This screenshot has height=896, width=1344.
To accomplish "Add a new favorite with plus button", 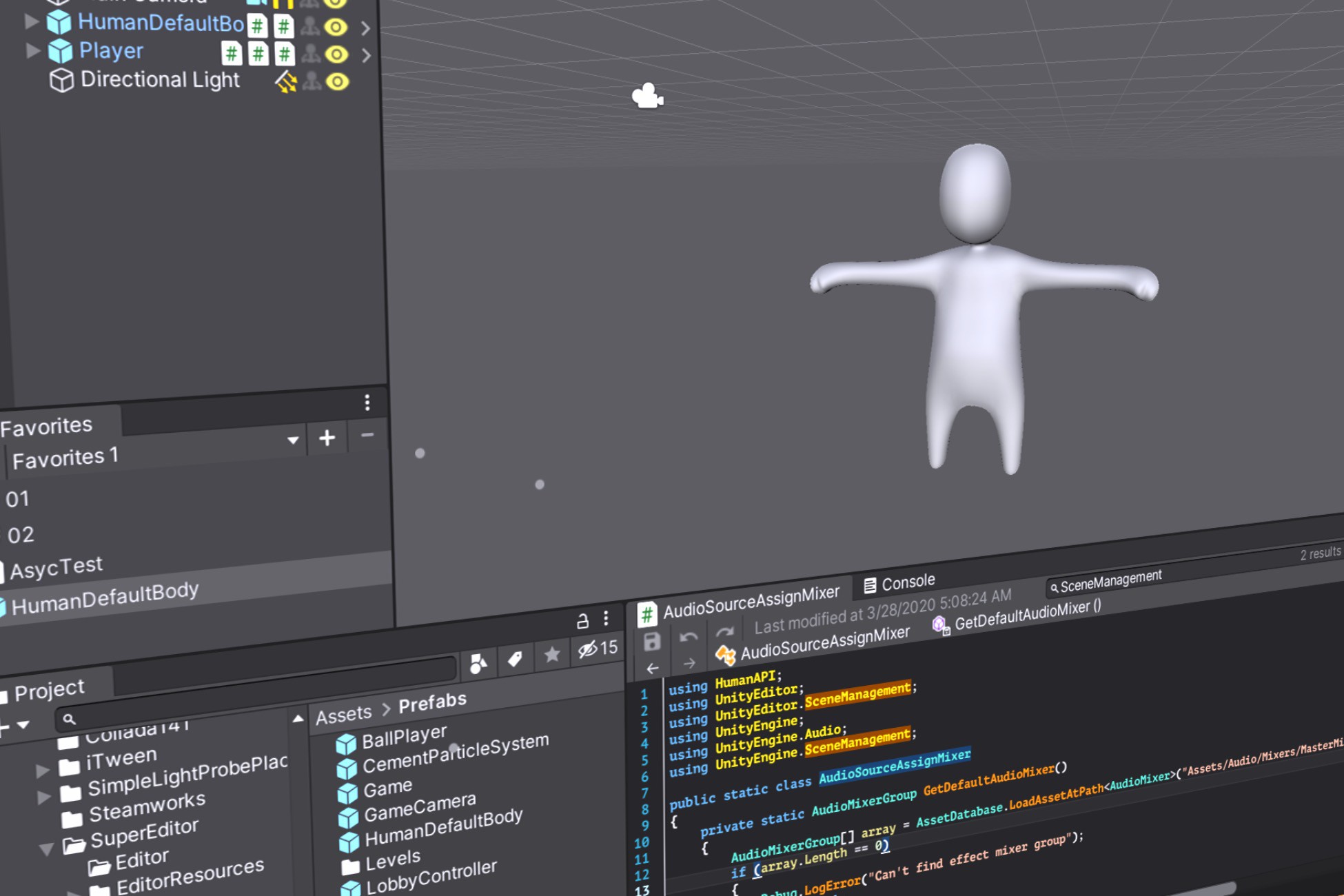I will [x=327, y=437].
